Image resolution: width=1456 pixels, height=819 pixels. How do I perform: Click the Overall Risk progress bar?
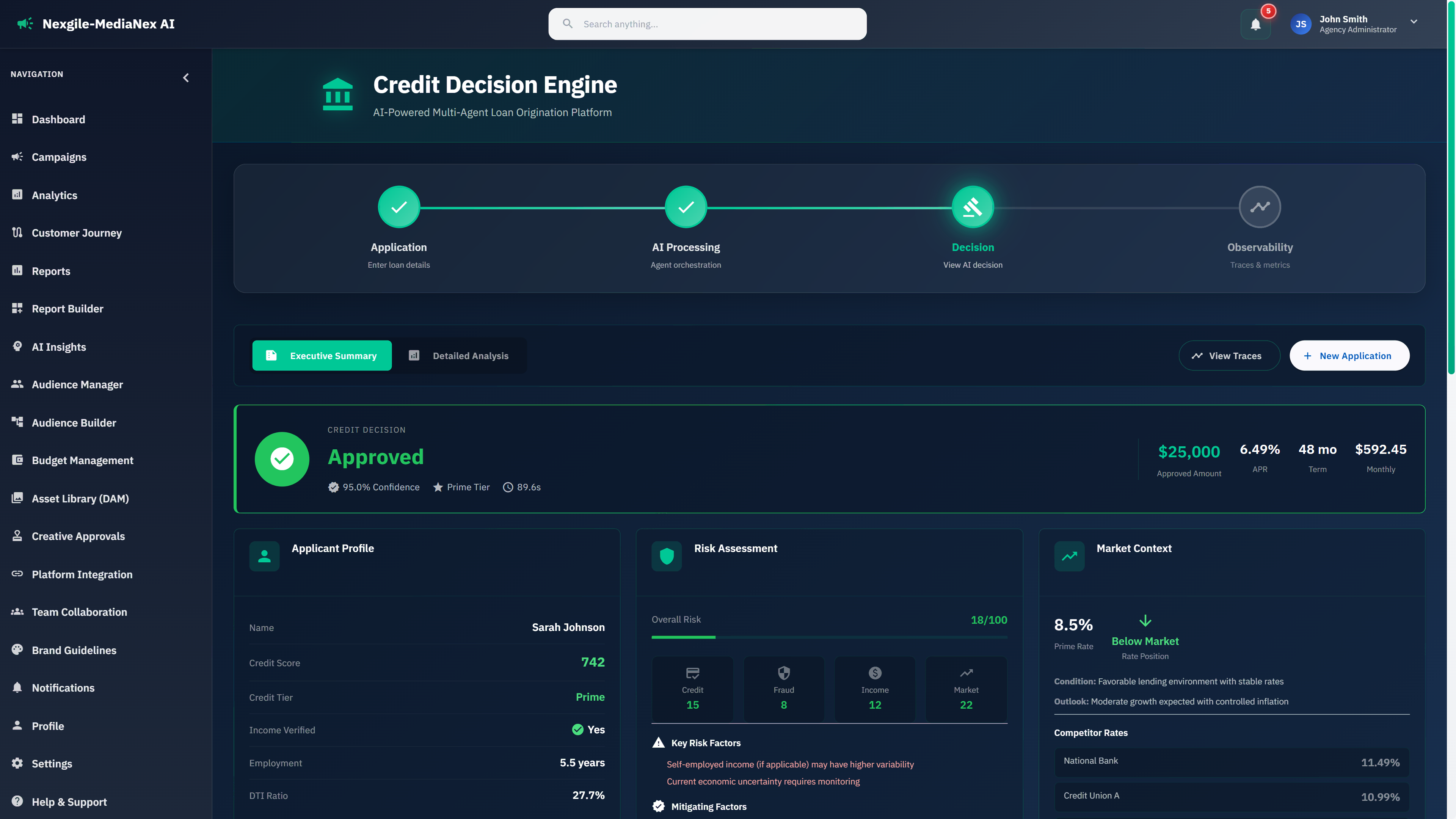828,637
